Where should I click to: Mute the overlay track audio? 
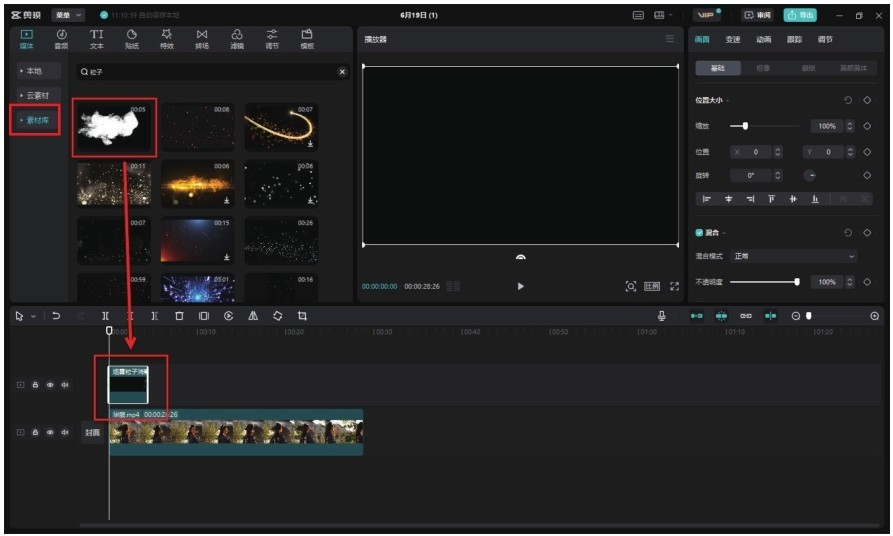(x=65, y=385)
